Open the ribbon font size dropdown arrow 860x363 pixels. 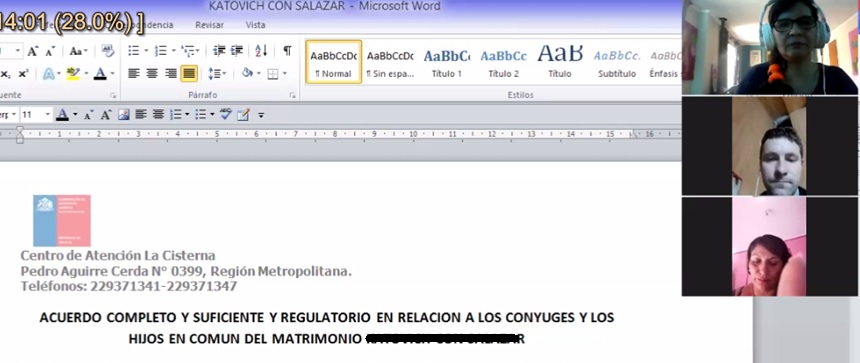click(x=18, y=51)
